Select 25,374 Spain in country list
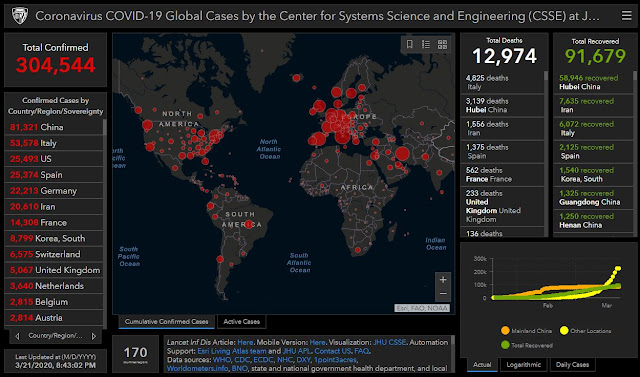Screen dimensions: 640x377 [53, 175]
